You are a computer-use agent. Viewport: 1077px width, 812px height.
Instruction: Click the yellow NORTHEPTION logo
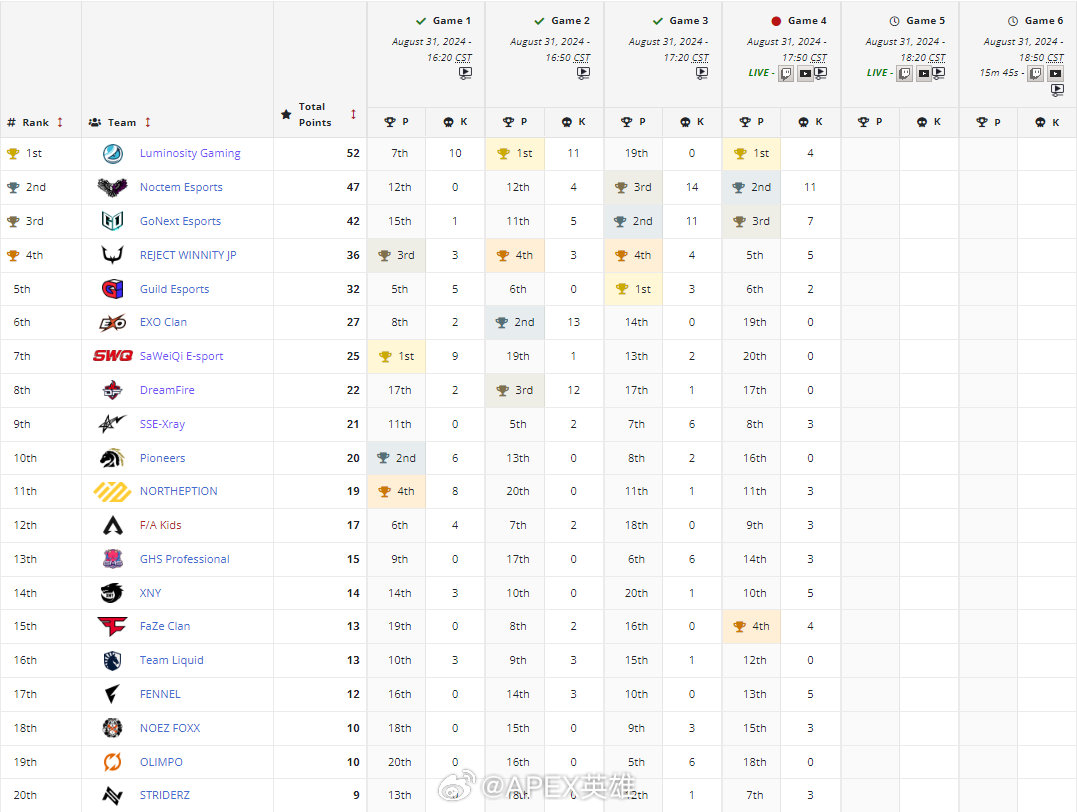(113, 491)
